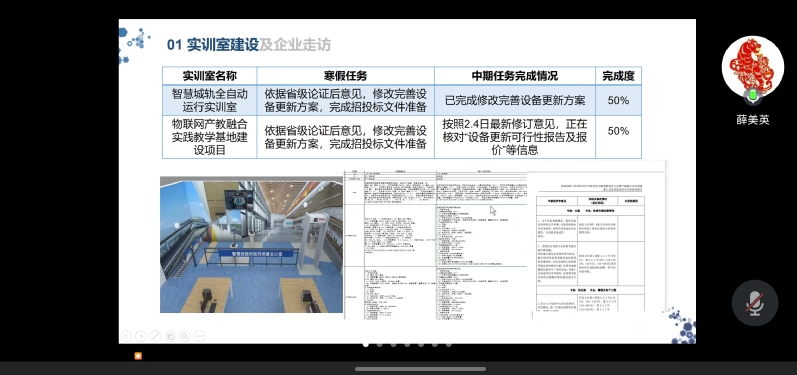Tap the 3D training room rendering image
Image resolution: width=797 pixels, height=375 pixels.
pyautogui.click(x=251, y=245)
